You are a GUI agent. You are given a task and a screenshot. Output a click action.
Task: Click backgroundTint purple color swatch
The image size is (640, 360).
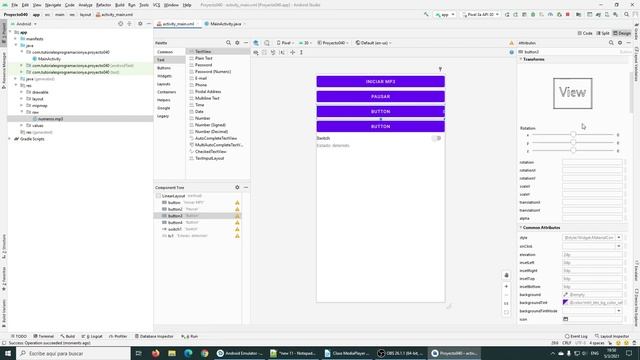pos(565,302)
